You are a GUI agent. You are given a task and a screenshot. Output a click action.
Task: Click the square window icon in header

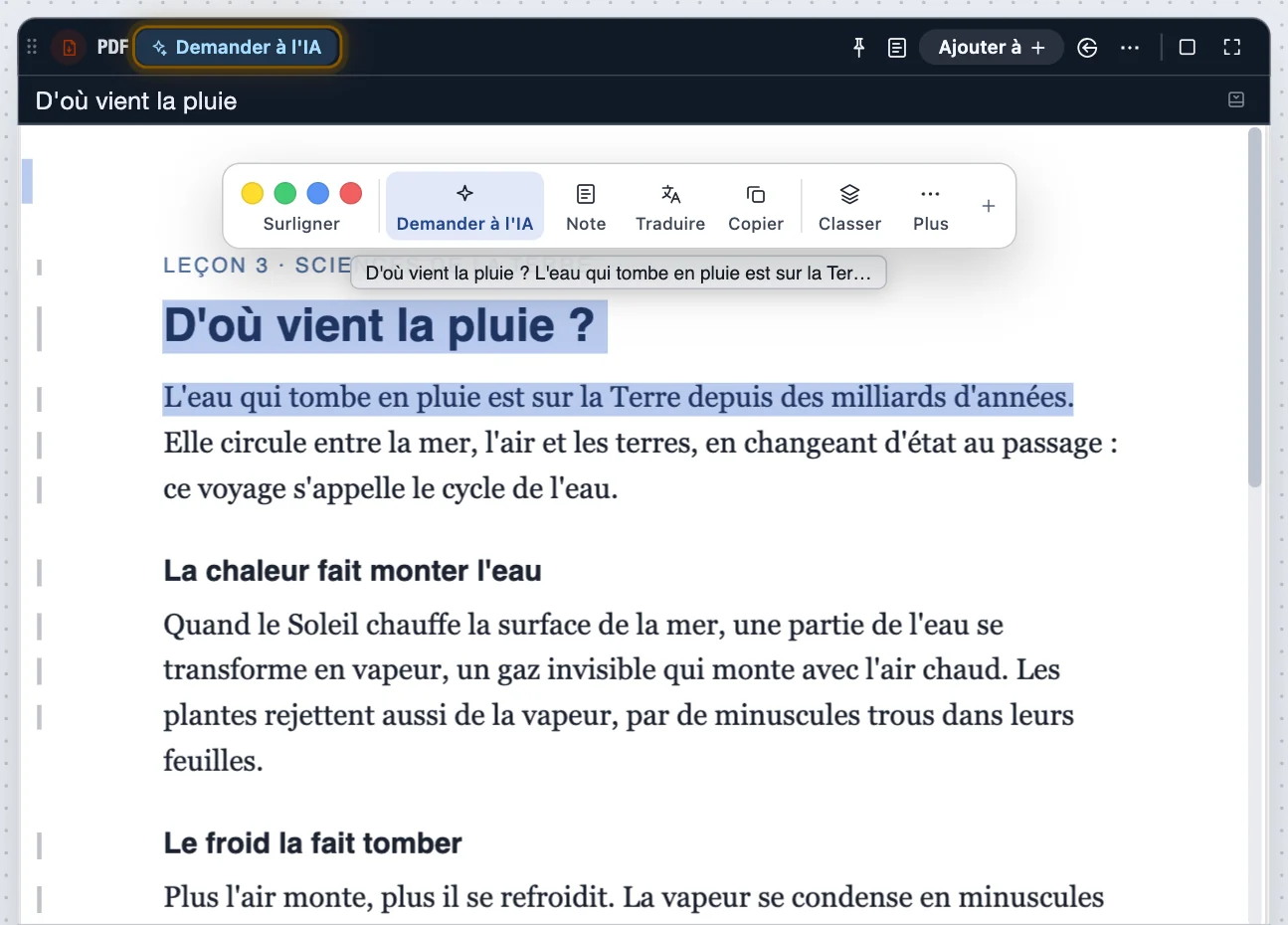coord(1187,47)
